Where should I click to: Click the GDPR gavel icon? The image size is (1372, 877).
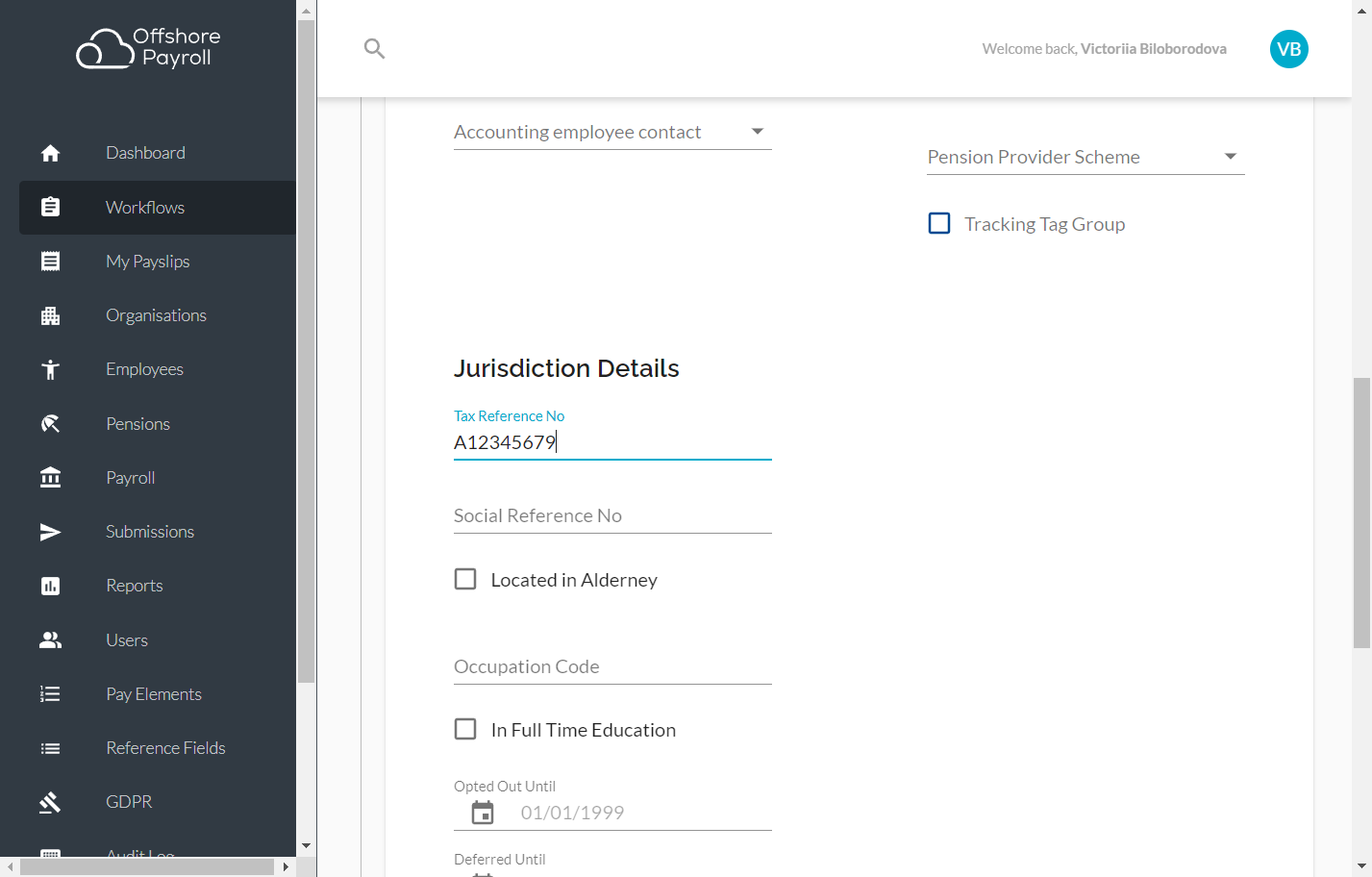50,802
